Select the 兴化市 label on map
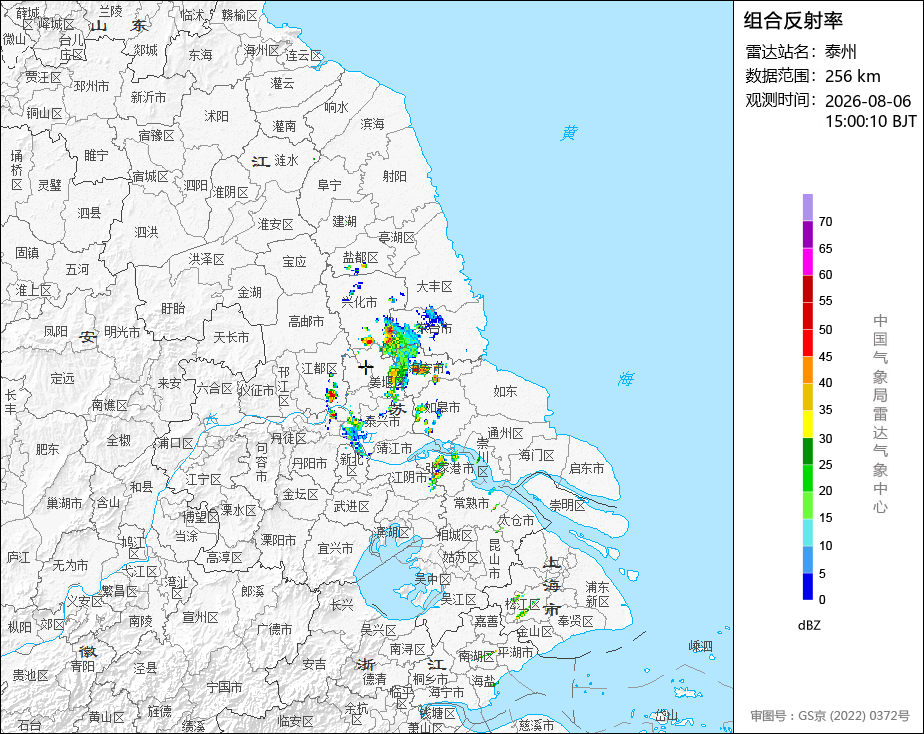The height and width of the screenshot is (734, 924). click(359, 302)
